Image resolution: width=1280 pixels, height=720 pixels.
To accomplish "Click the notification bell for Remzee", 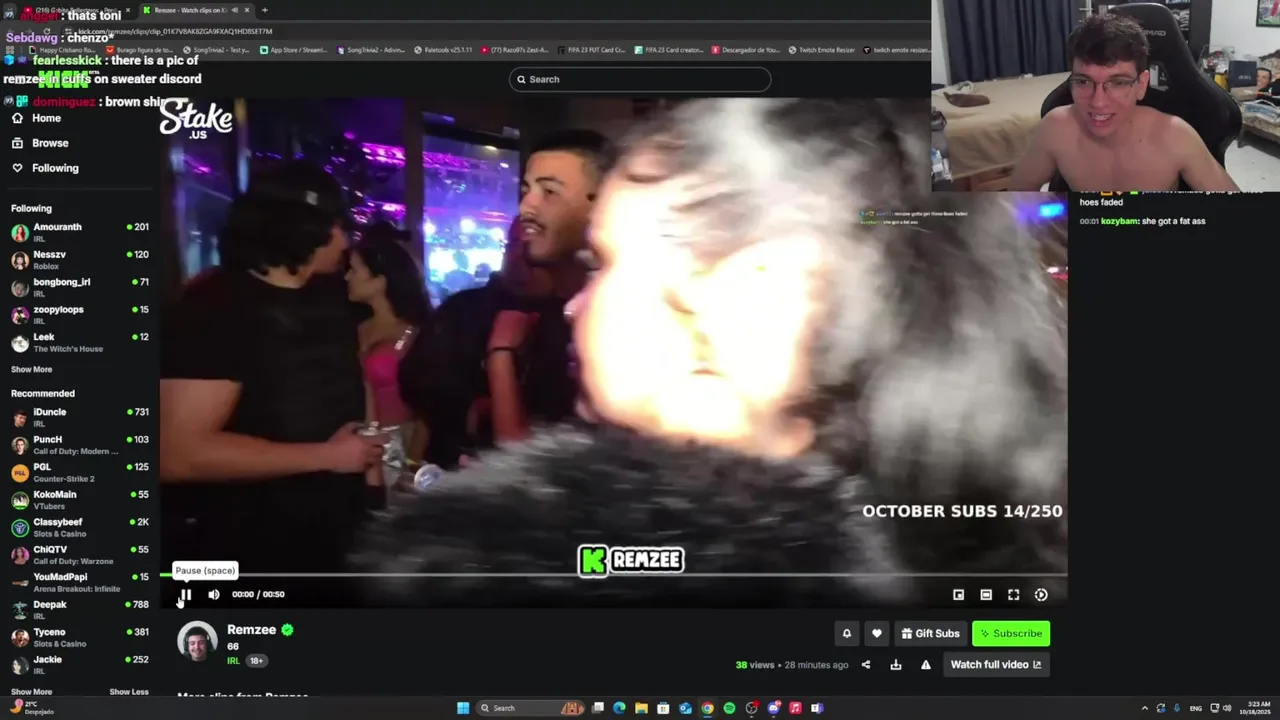I will (846, 633).
